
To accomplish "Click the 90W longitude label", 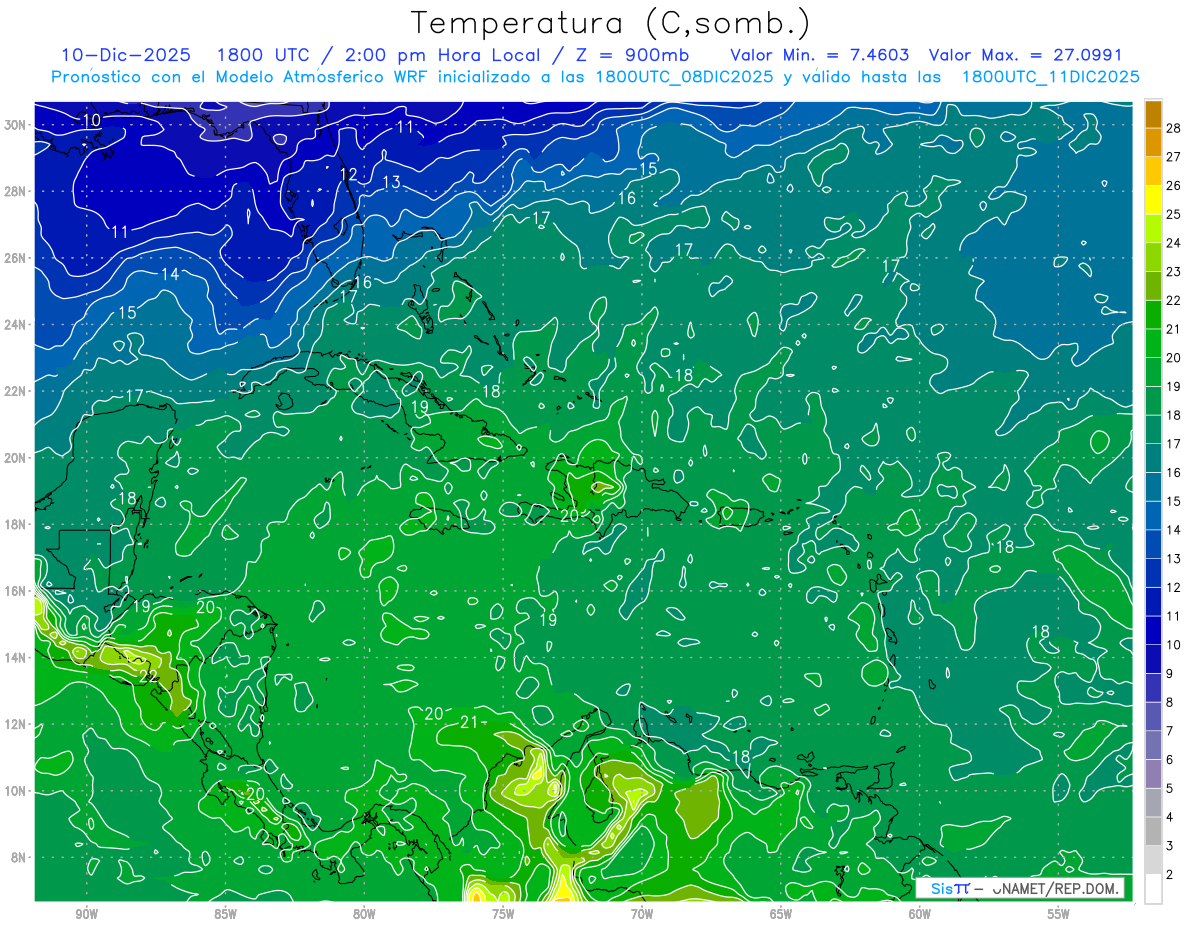I will (x=86, y=915).
